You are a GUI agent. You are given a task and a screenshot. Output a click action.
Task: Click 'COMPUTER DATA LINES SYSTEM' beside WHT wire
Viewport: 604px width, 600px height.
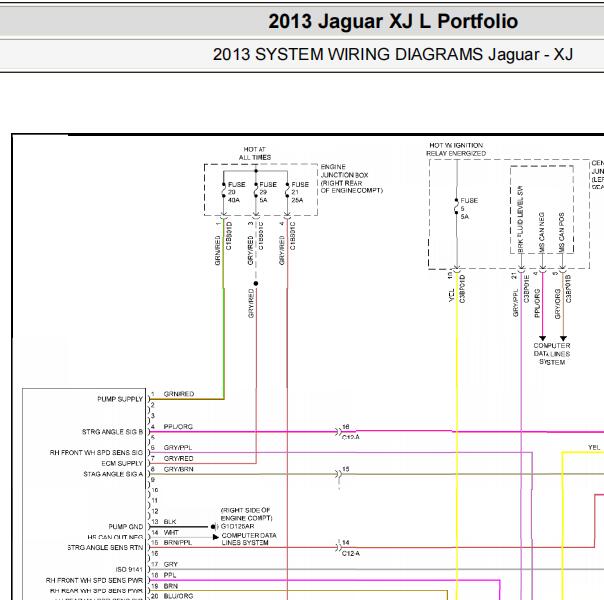click(249, 539)
